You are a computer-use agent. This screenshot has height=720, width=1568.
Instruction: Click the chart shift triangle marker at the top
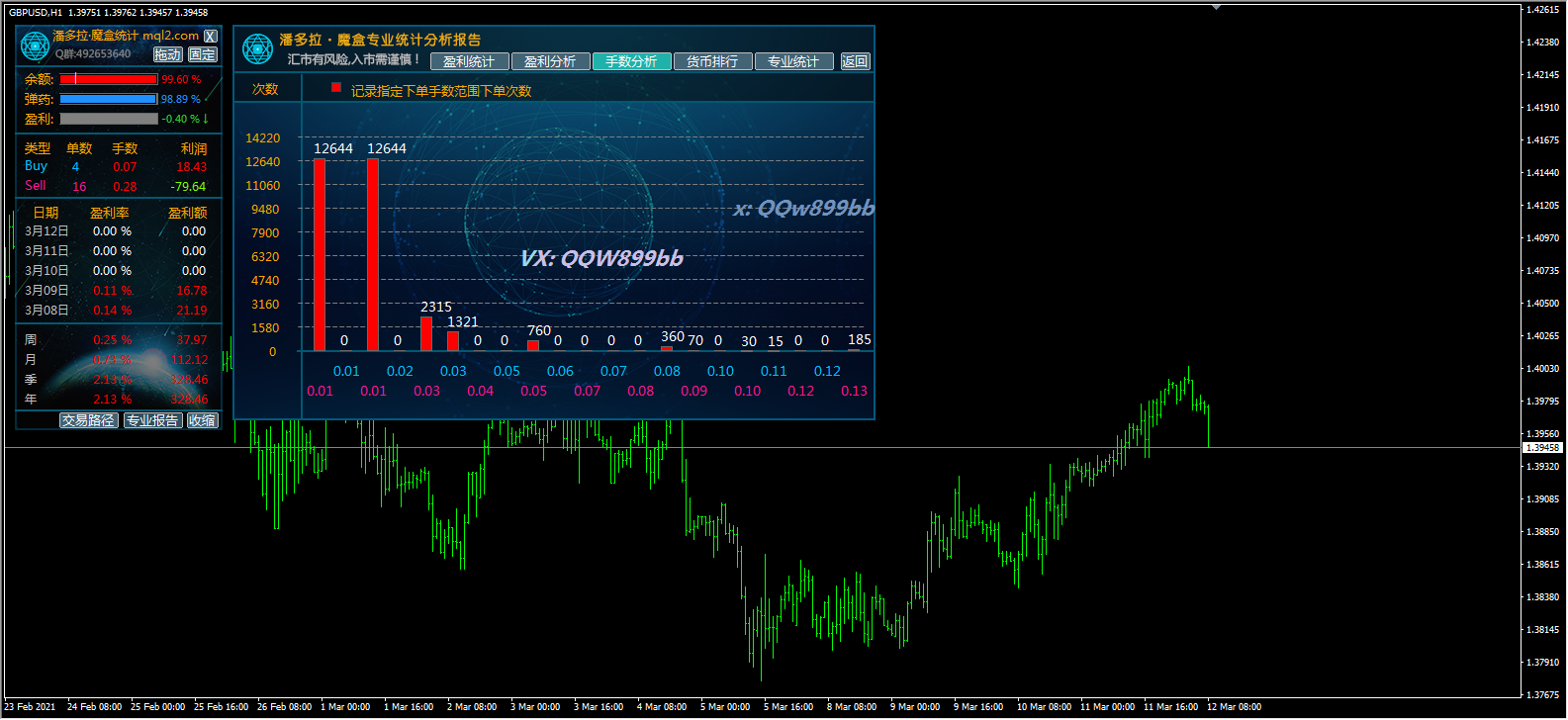tap(1216, 7)
